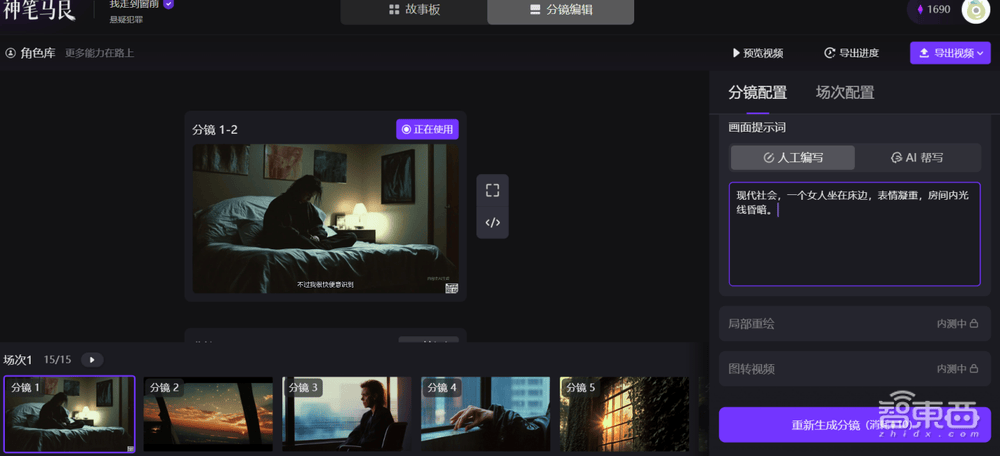The height and width of the screenshot is (456, 1000).
Task: Open the 角色库 character library
Action: click(34, 53)
